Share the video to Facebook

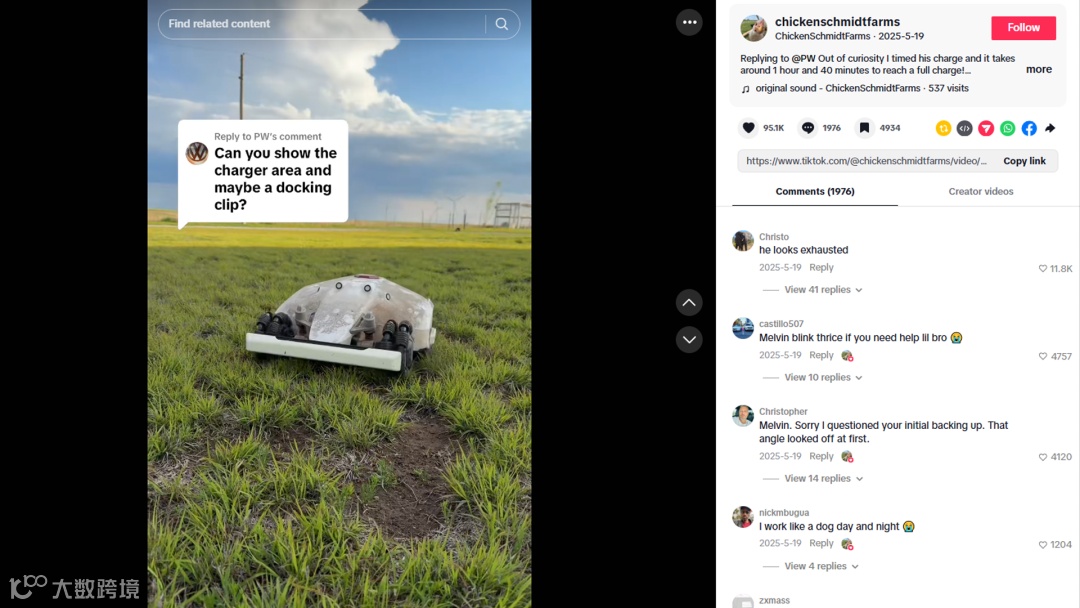[x=1029, y=128]
